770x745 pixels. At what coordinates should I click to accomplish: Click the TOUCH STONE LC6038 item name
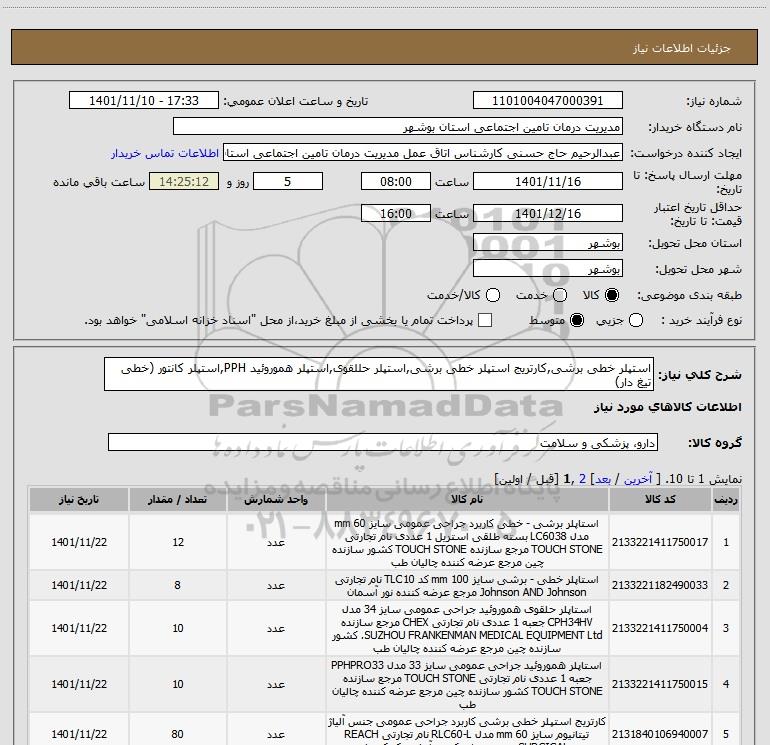(467, 543)
